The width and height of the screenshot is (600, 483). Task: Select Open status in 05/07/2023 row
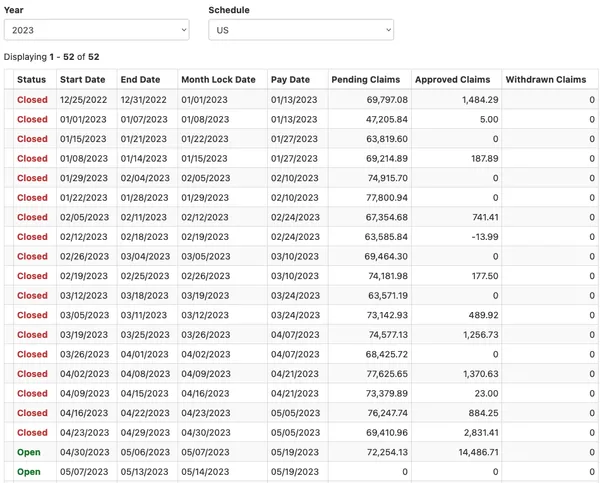pyautogui.click(x=29, y=471)
